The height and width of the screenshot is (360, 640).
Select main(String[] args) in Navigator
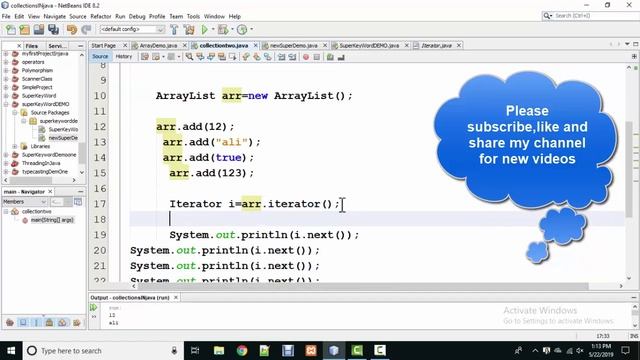(x=52, y=220)
